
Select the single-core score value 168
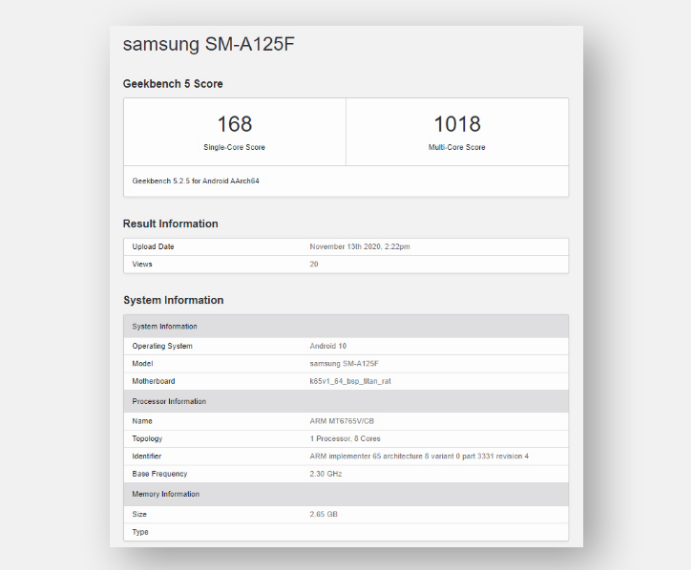[234, 124]
